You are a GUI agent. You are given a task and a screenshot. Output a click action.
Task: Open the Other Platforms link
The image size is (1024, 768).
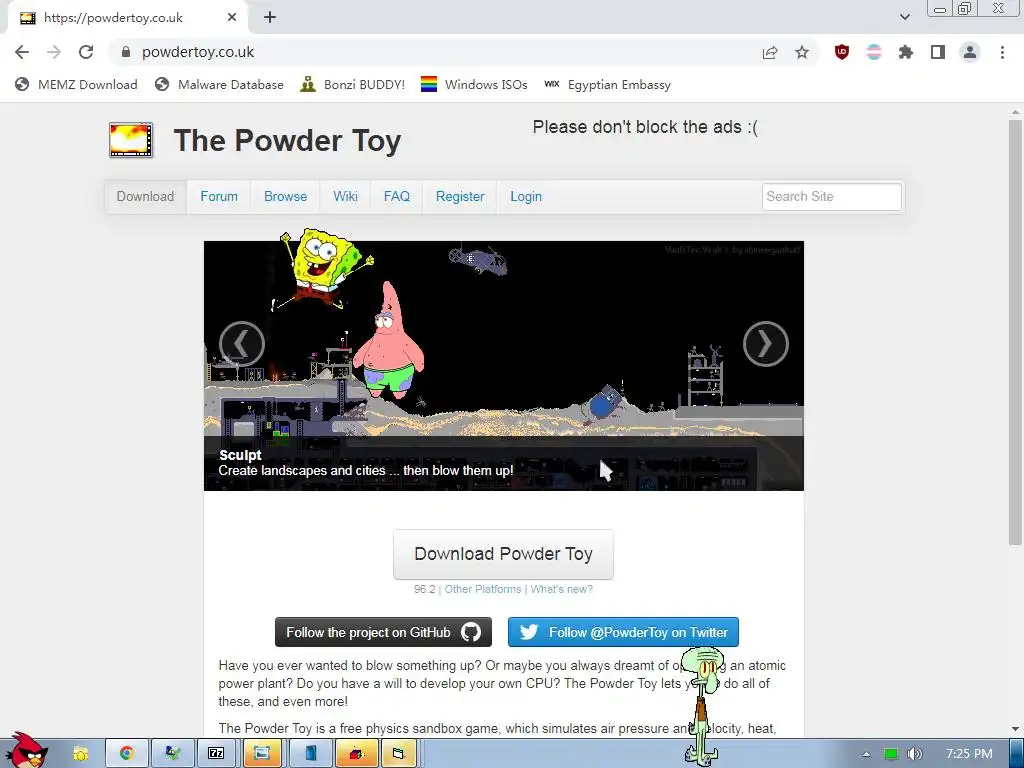pyautogui.click(x=483, y=589)
